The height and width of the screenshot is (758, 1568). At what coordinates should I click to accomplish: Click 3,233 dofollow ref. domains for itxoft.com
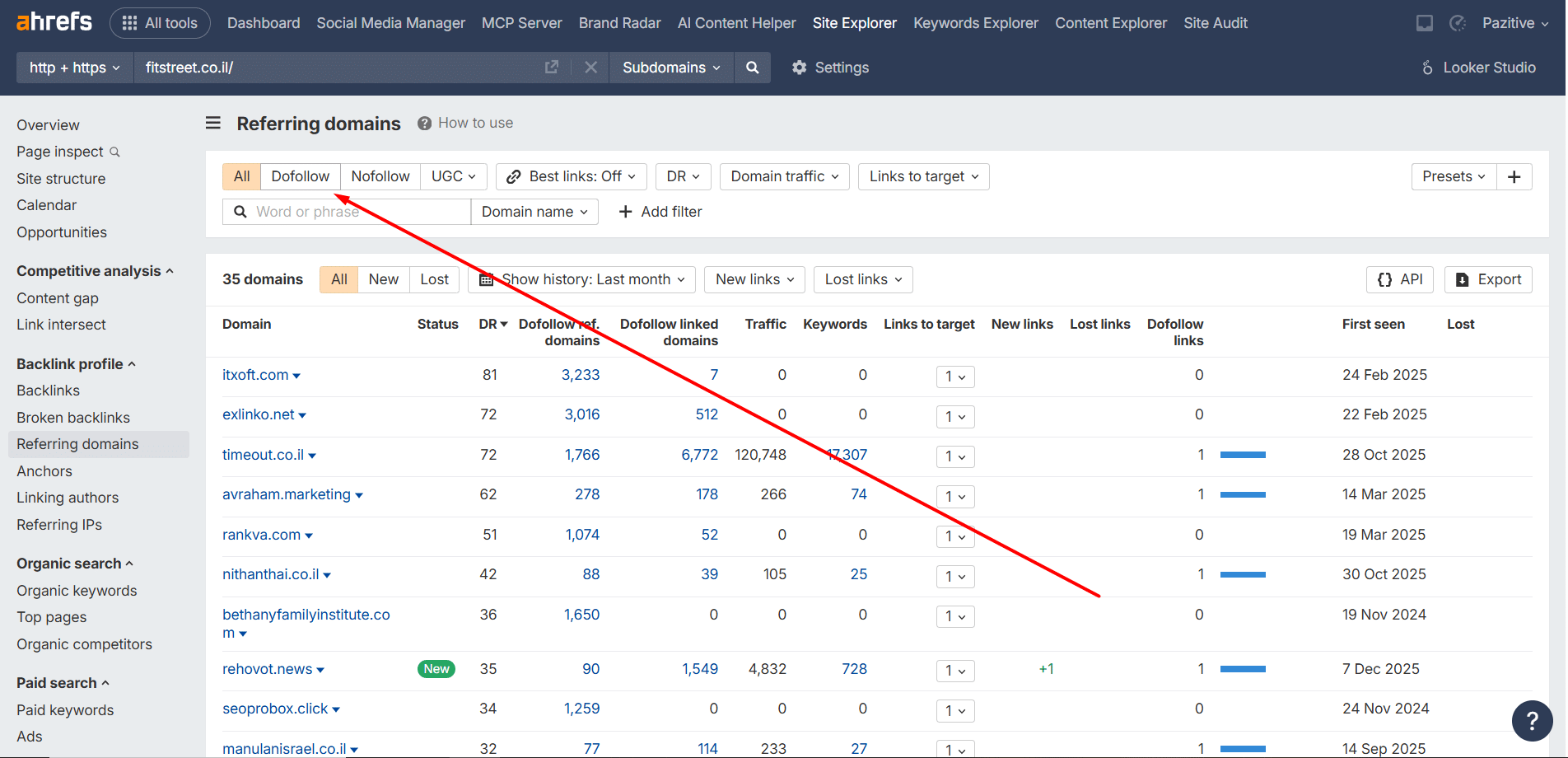pos(581,375)
